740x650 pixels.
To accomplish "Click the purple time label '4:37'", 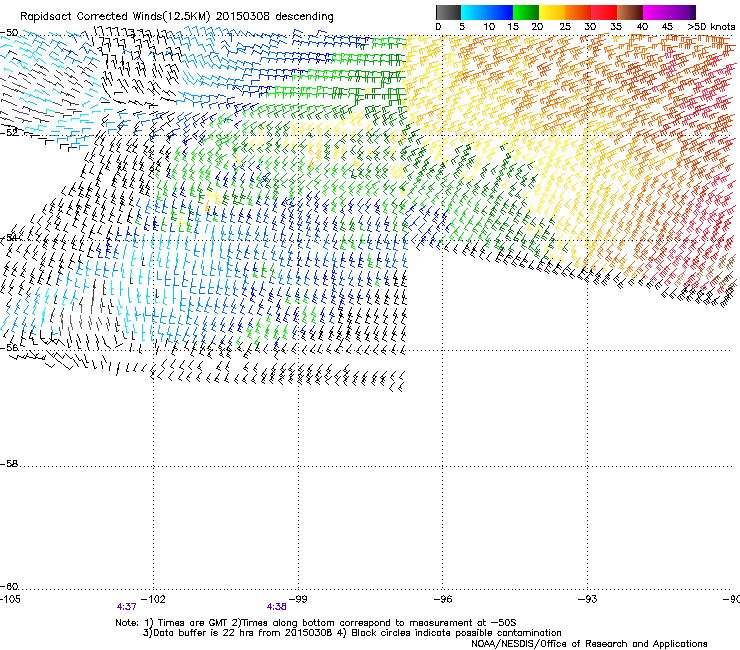I will click(126, 607).
